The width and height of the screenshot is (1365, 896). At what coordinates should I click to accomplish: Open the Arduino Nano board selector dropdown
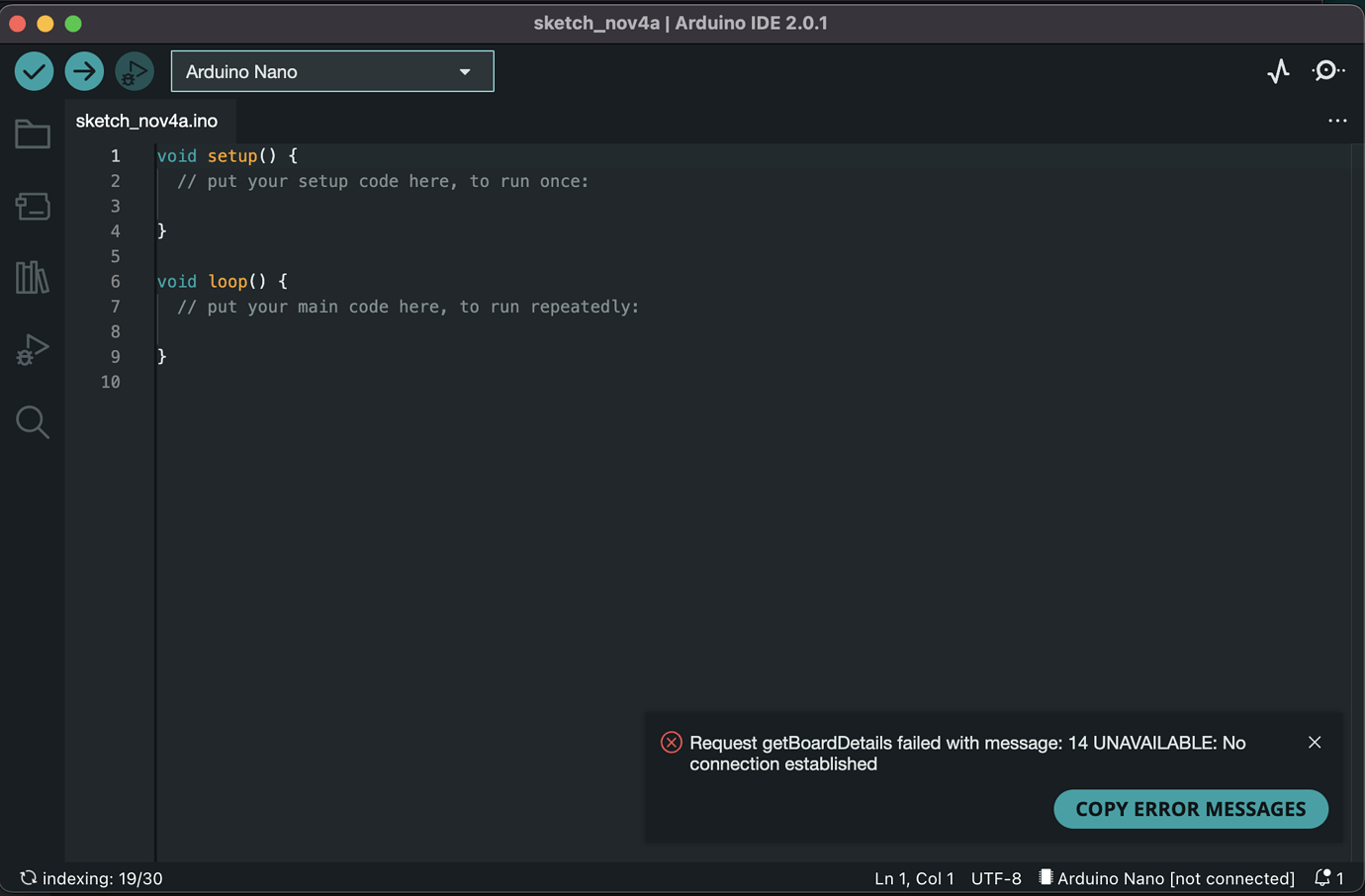[331, 70]
